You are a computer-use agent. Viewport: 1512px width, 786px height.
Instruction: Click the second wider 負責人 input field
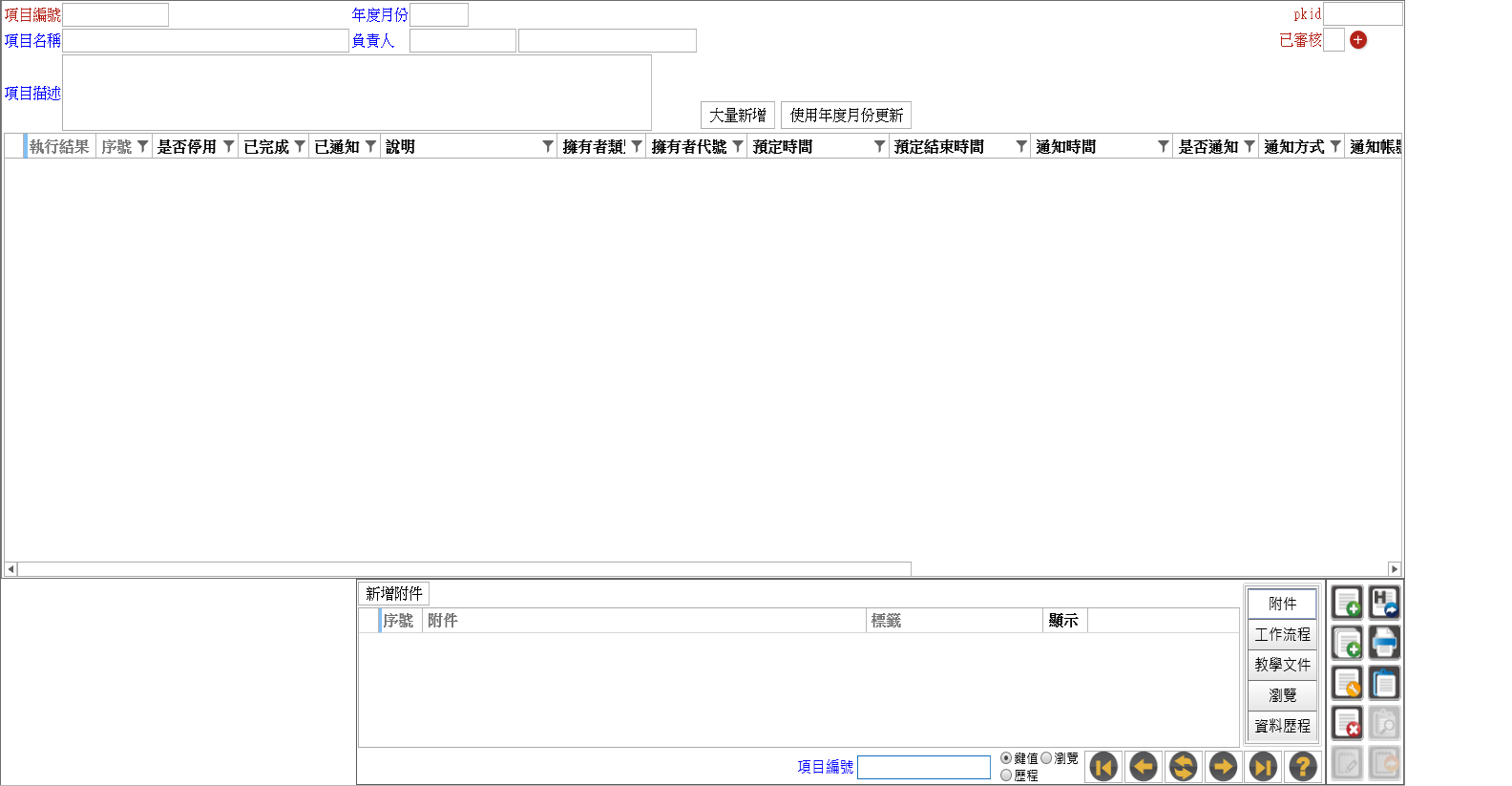pyautogui.click(x=607, y=40)
